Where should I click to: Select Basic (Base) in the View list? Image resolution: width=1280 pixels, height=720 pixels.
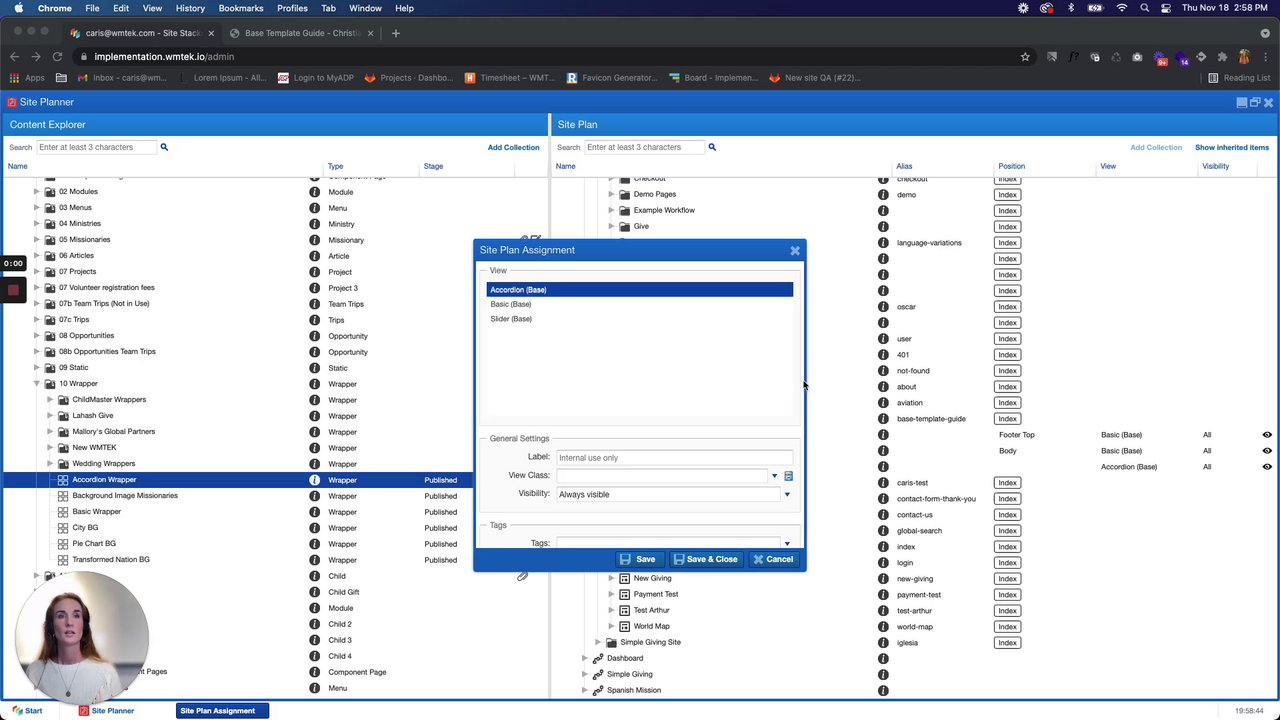[x=640, y=304]
